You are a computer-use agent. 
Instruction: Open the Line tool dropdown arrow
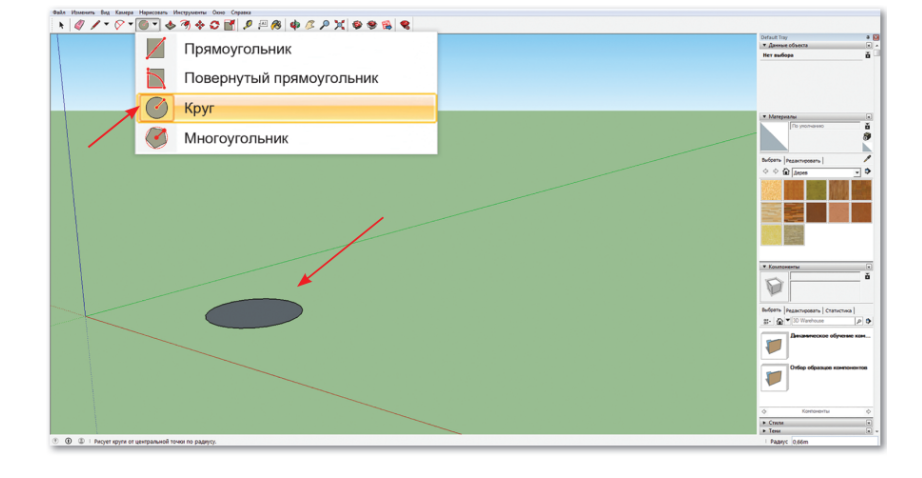pos(106,25)
